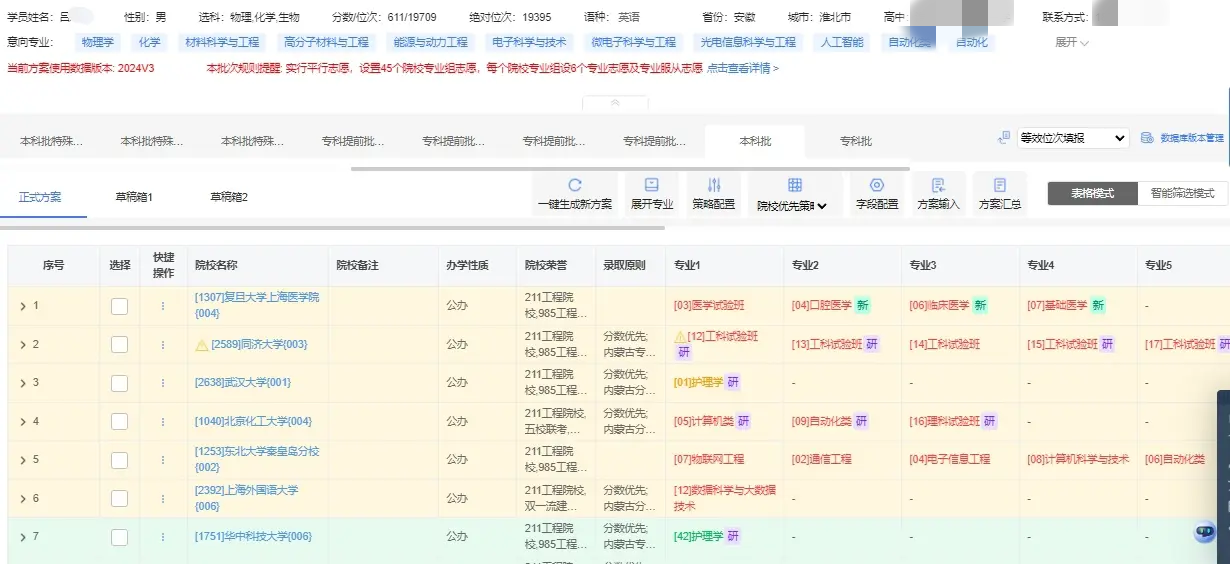Select checkbox for row 5 东北大学秦皇岛分校
The height and width of the screenshot is (564, 1230).
(x=119, y=460)
